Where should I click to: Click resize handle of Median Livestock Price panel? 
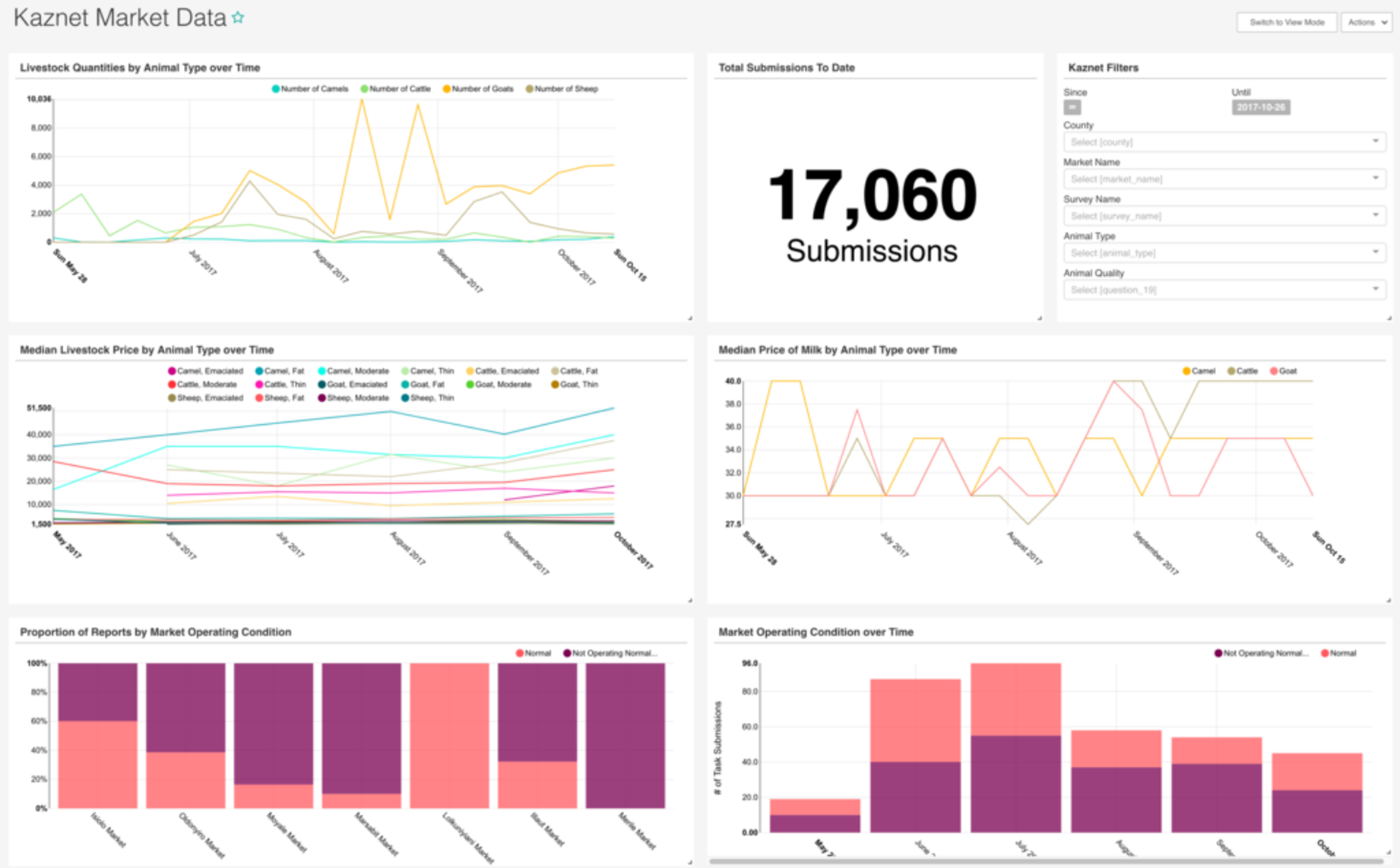click(690, 600)
